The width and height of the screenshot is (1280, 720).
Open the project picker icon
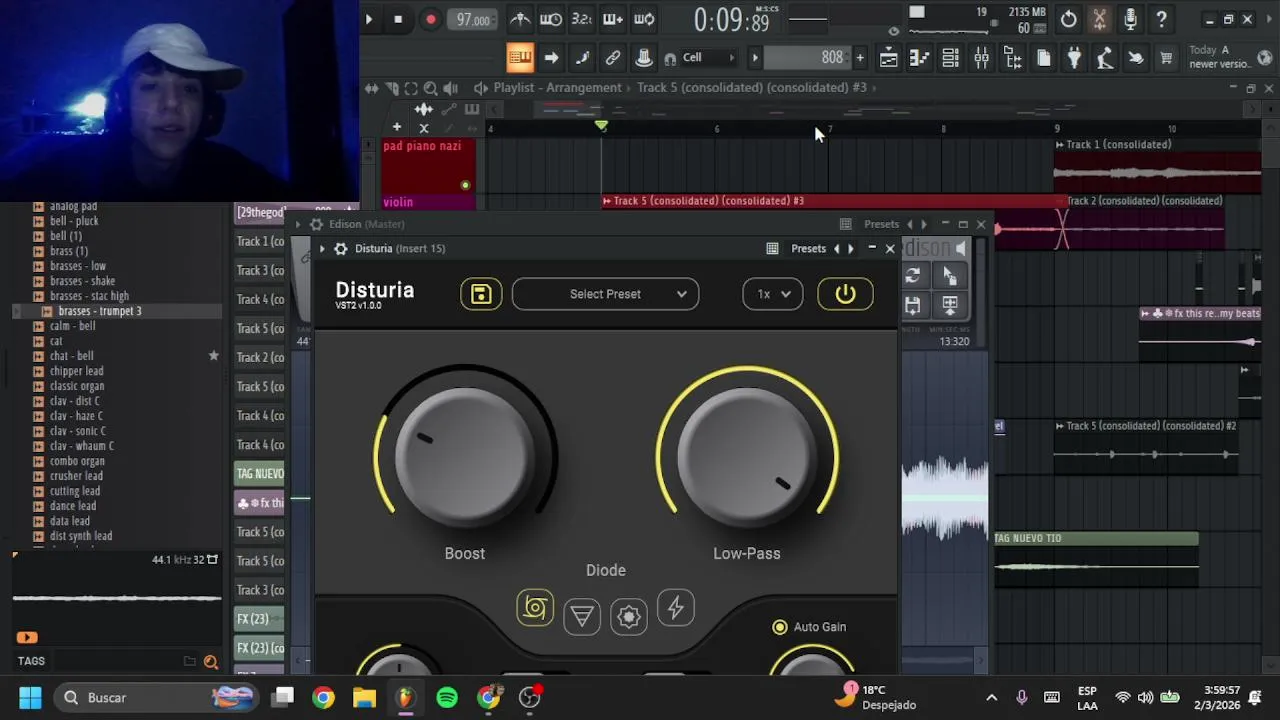tap(1043, 58)
